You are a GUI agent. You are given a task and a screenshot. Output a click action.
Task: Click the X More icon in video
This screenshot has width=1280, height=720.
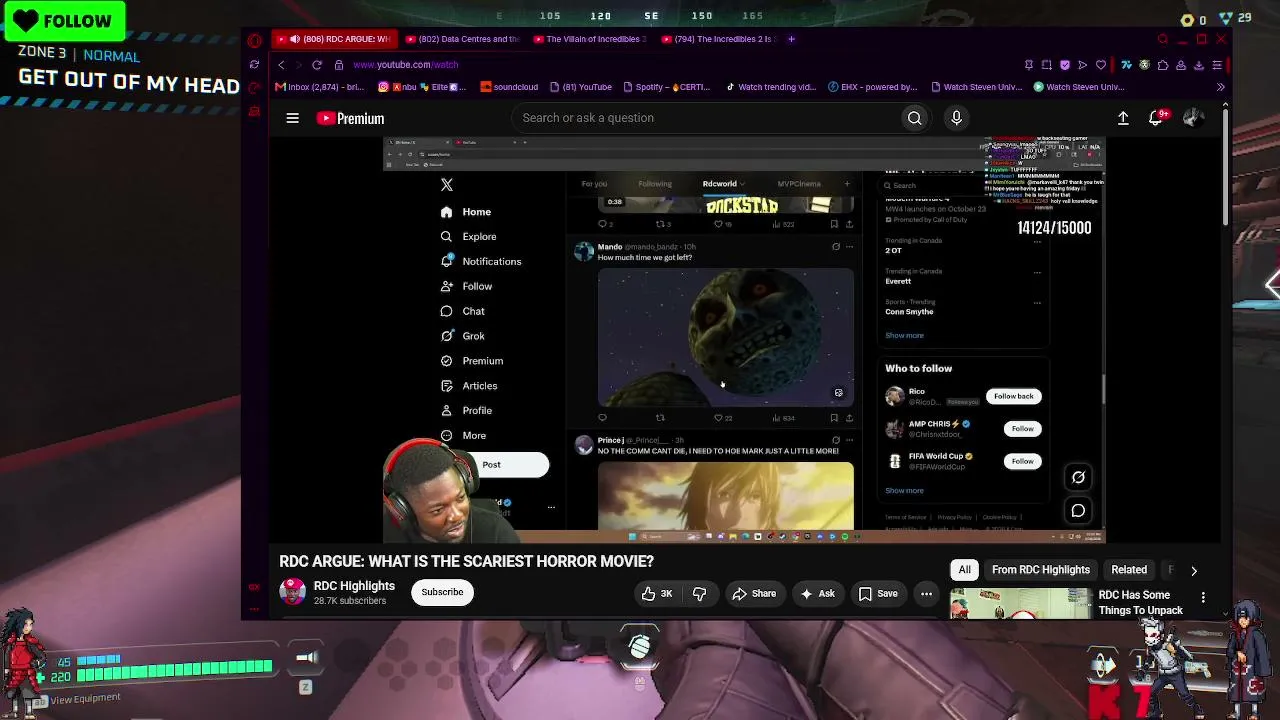click(446, 436)
